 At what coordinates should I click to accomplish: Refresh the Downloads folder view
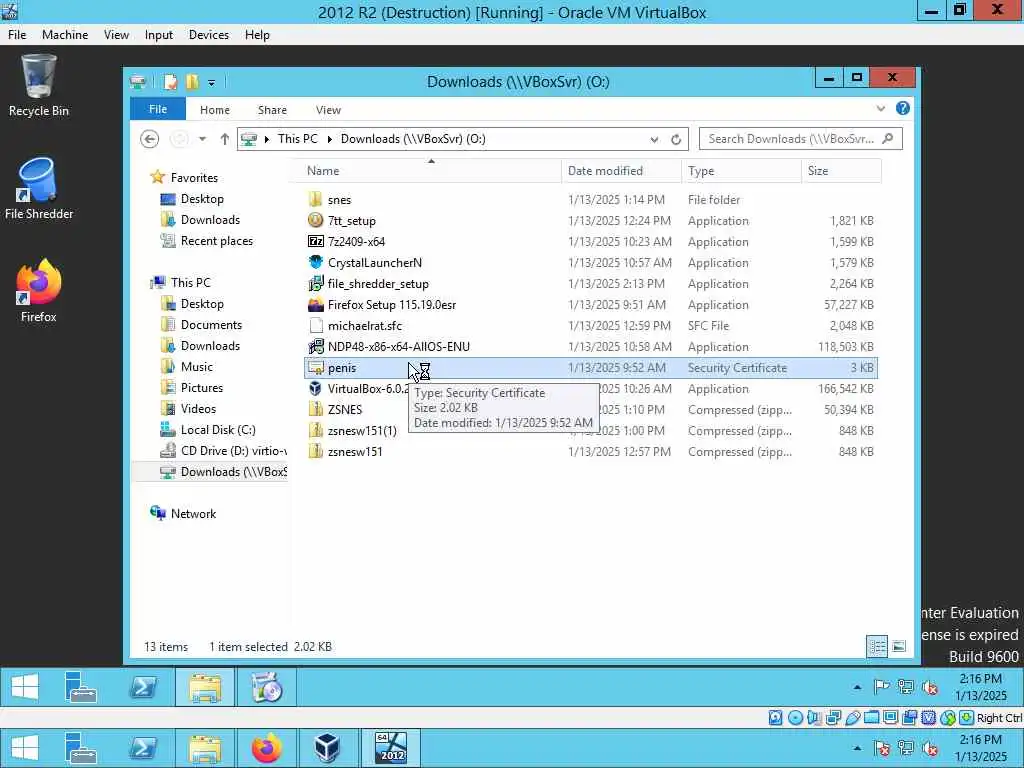click(x=676, y=139)
